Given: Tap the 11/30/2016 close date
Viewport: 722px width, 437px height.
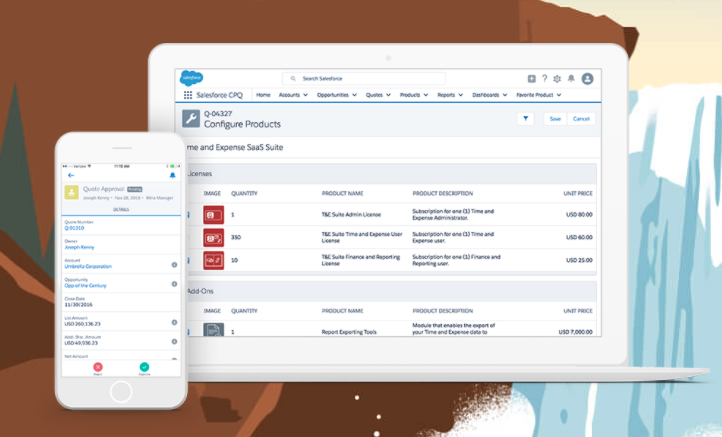Looking at the screenshot, I should pos(78,305).
